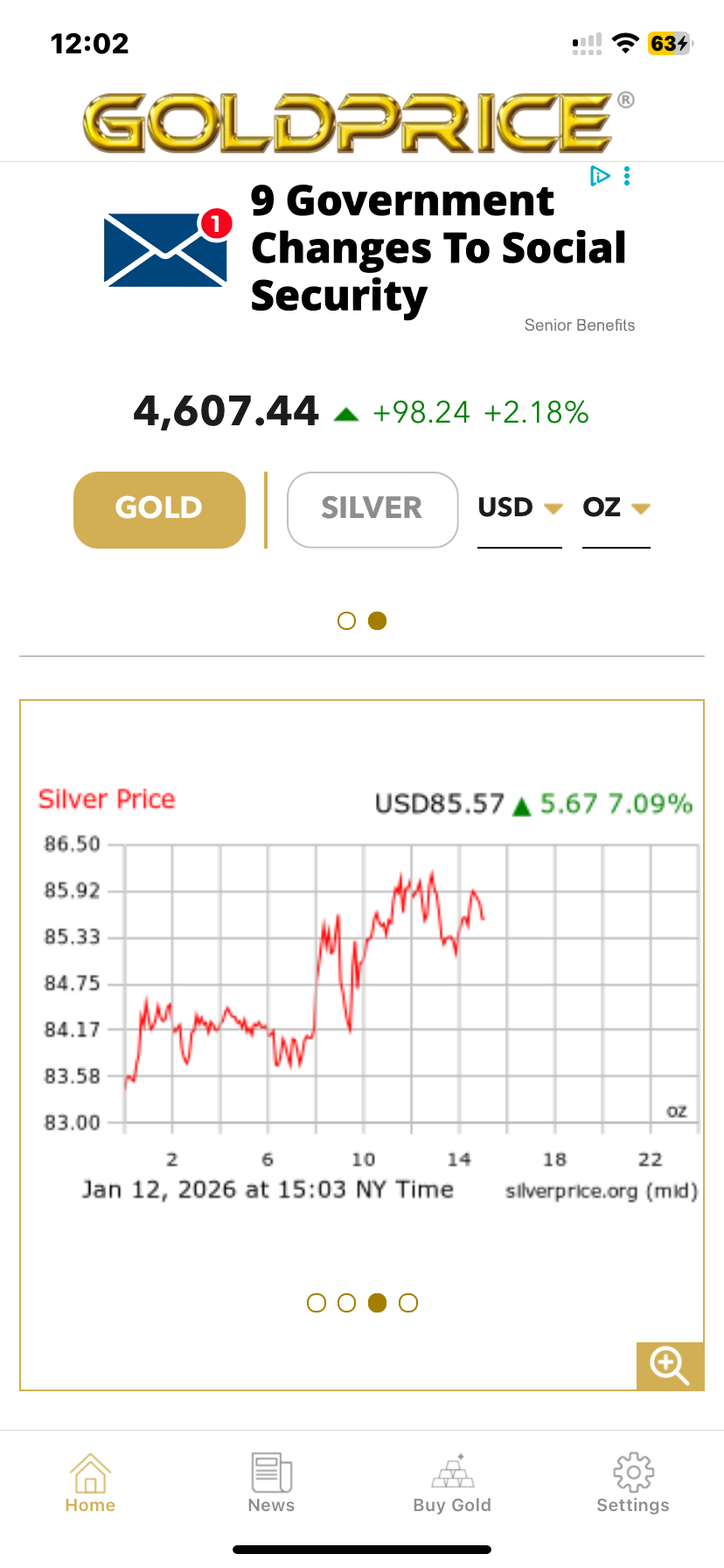The image size is (724, 1568).
Task: Select the first price carousel dot
Action: [x=347, y=621]
